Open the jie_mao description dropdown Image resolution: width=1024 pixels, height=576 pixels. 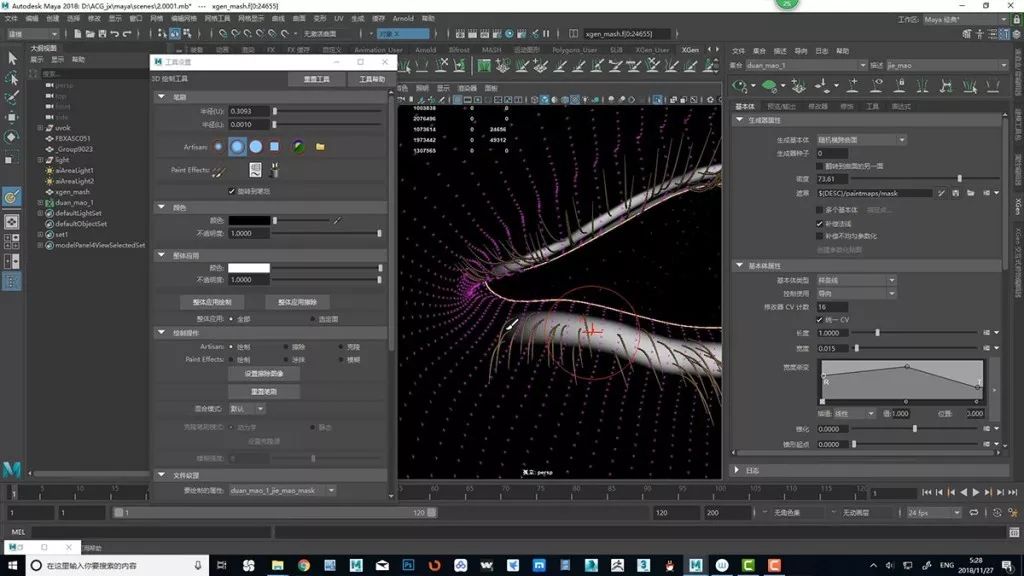947,65
